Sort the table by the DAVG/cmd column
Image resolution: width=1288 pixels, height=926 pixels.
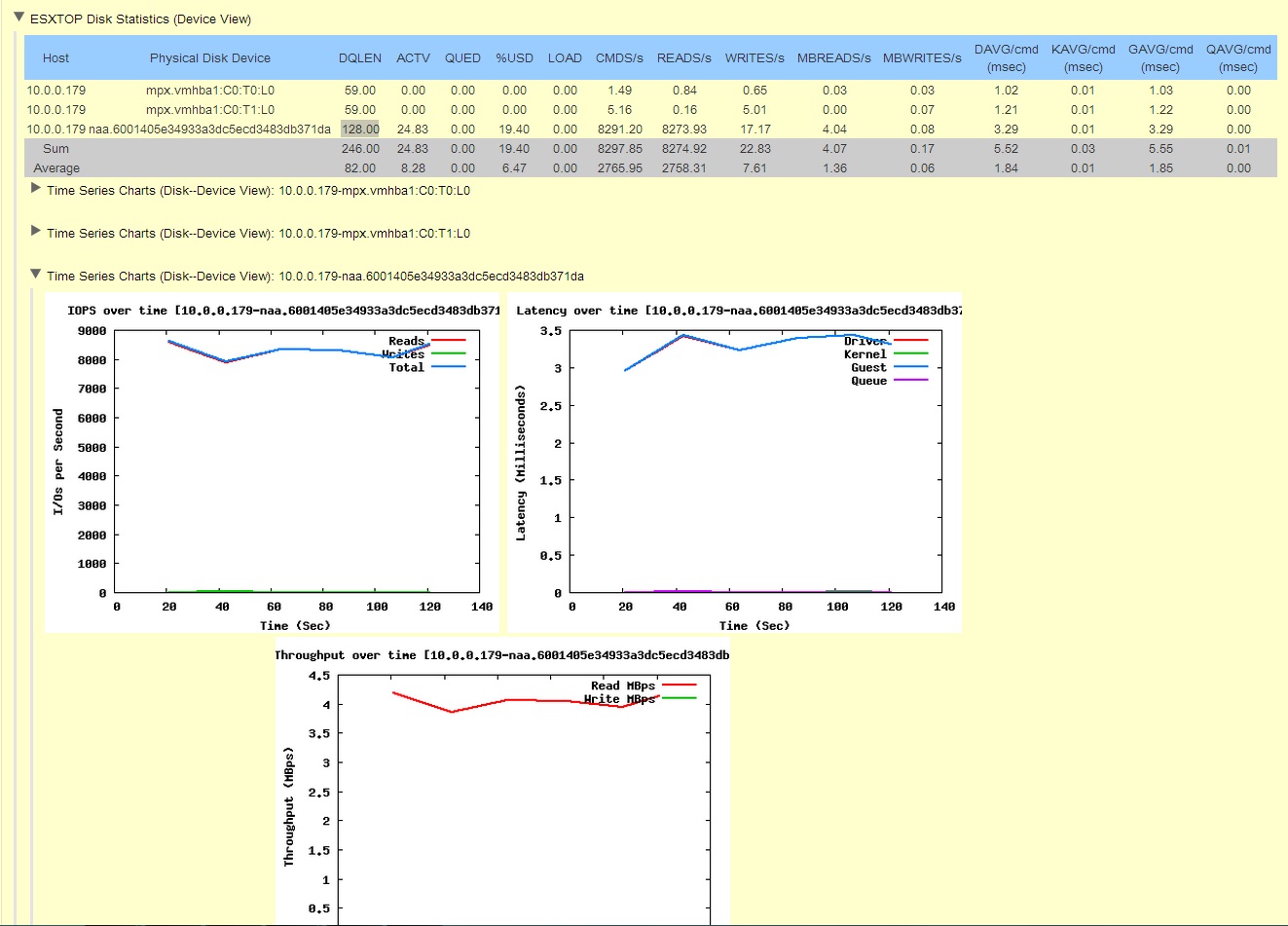point(1006,57)
